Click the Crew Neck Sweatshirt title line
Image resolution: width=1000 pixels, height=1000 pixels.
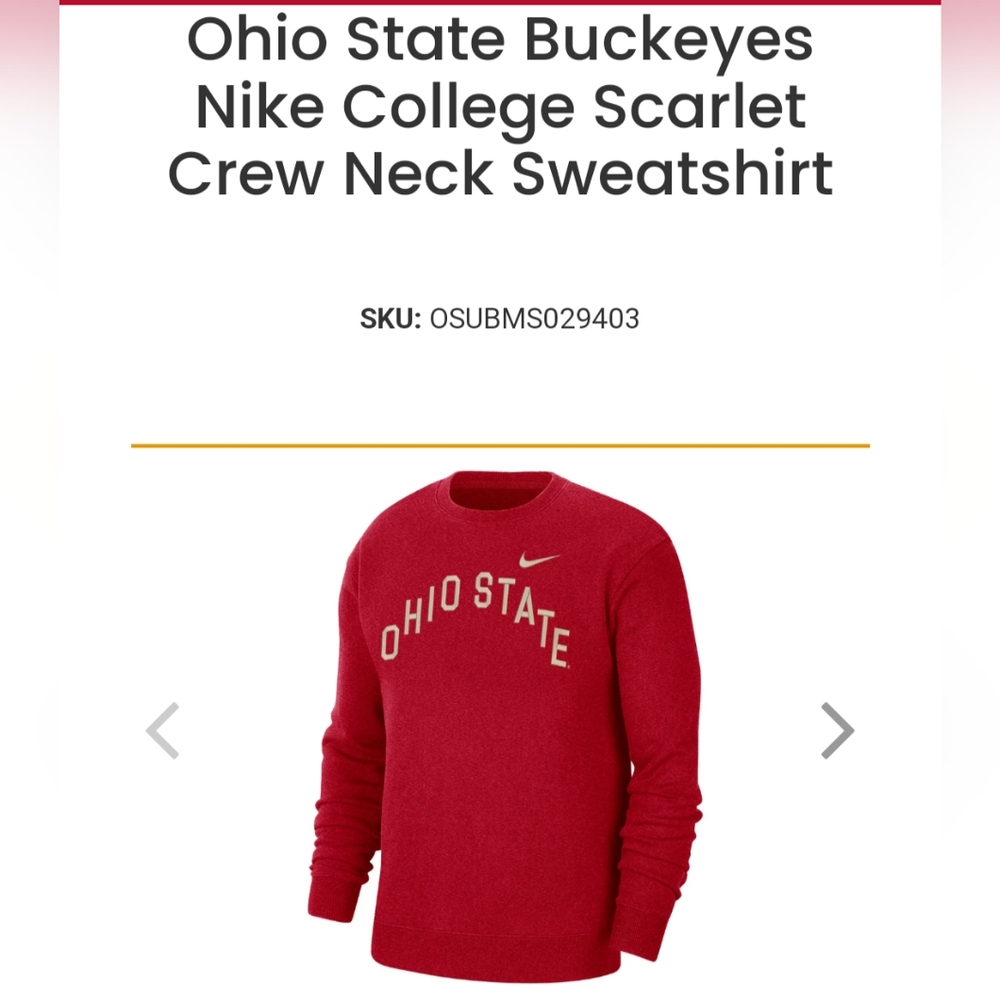(x=500, y=172)
